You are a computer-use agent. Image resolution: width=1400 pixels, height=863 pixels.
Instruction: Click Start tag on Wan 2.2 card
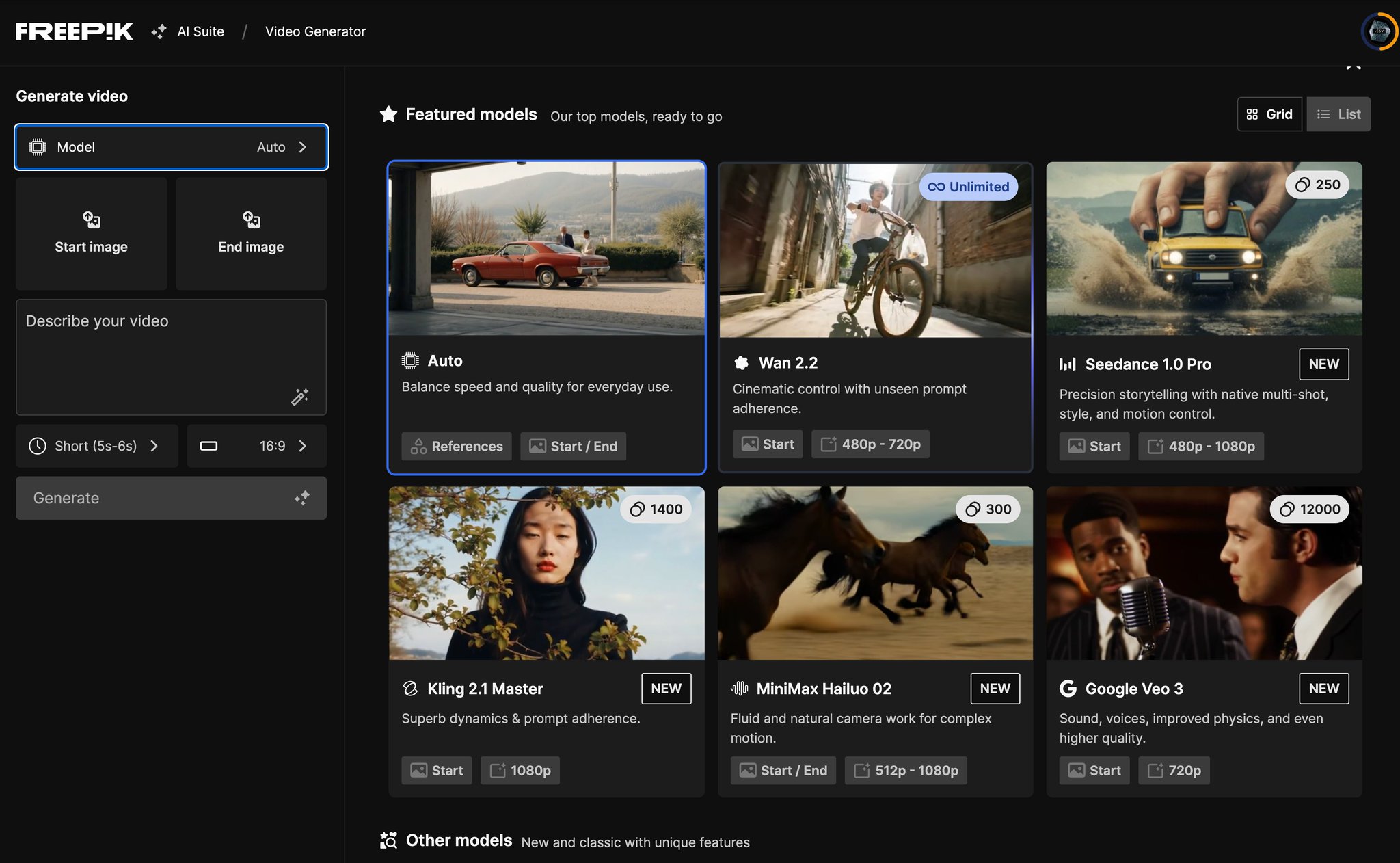[768, 444]
